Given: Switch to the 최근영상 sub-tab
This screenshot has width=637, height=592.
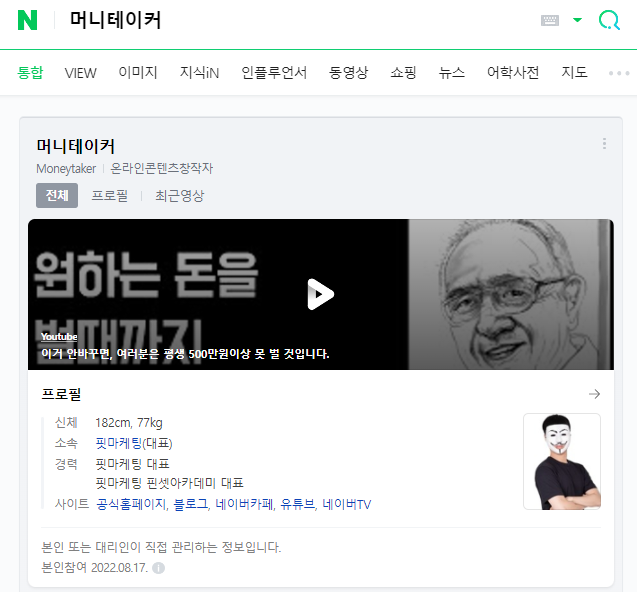Looking at the screenshot, I should tap(179, 196).
